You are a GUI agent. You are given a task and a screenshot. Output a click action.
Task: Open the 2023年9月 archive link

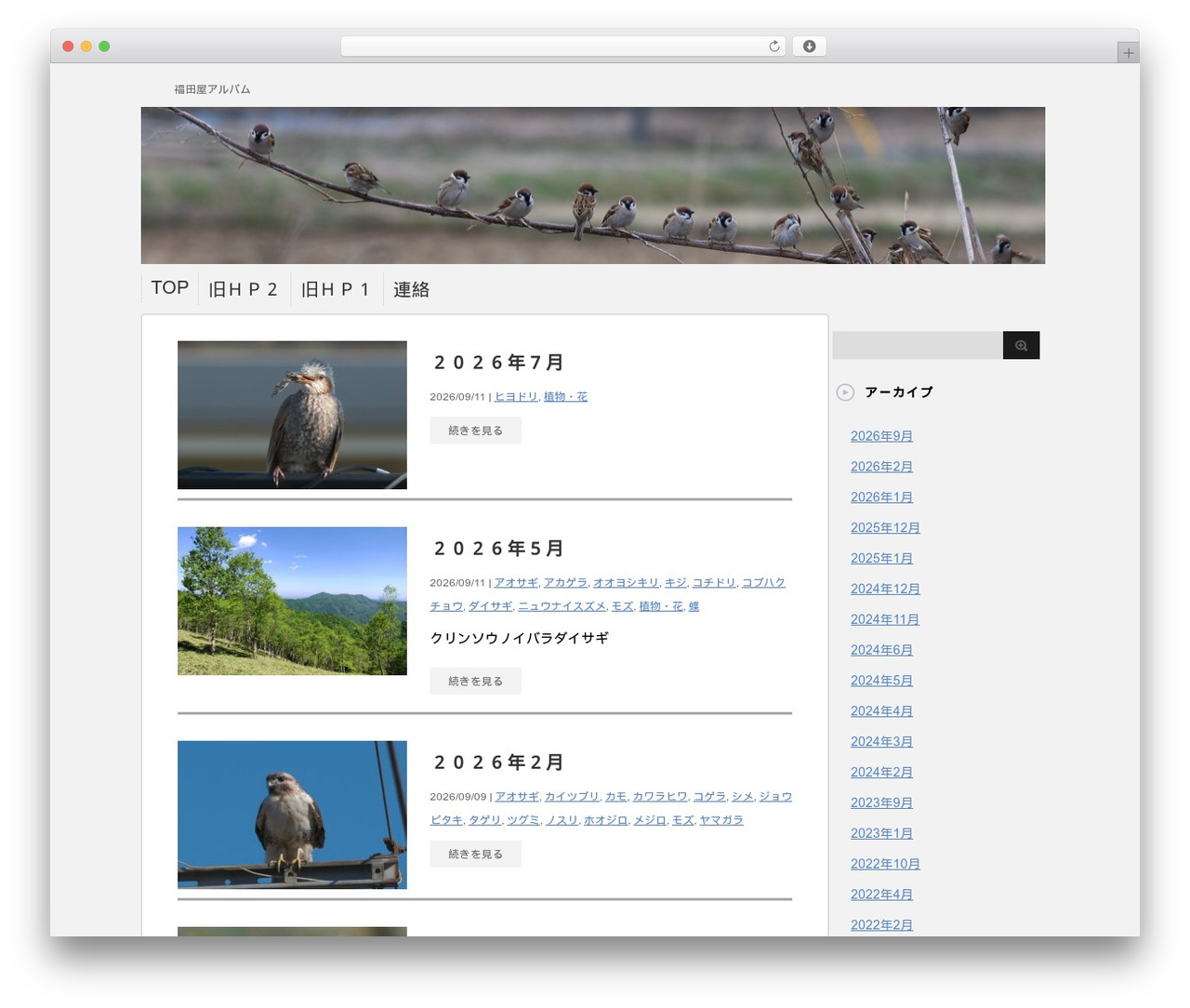tap(881, 803)
